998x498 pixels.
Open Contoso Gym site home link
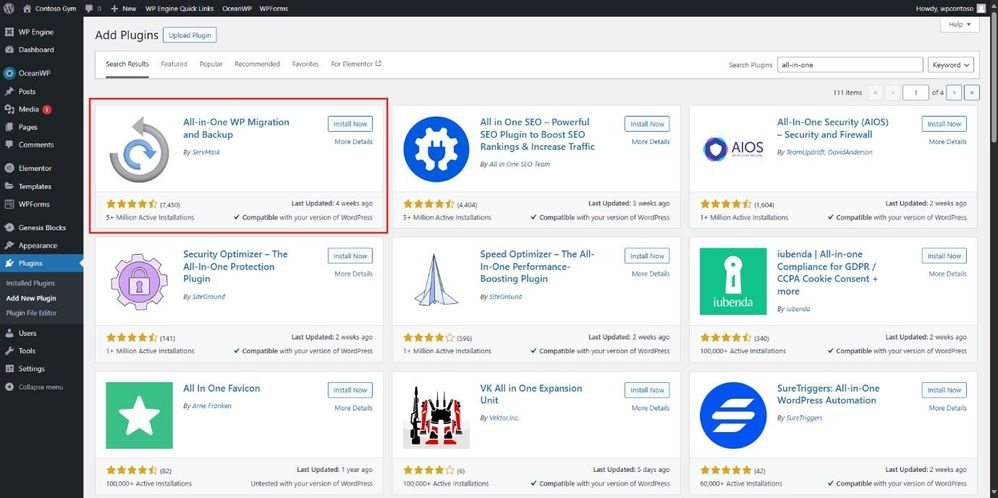point(50,9)
